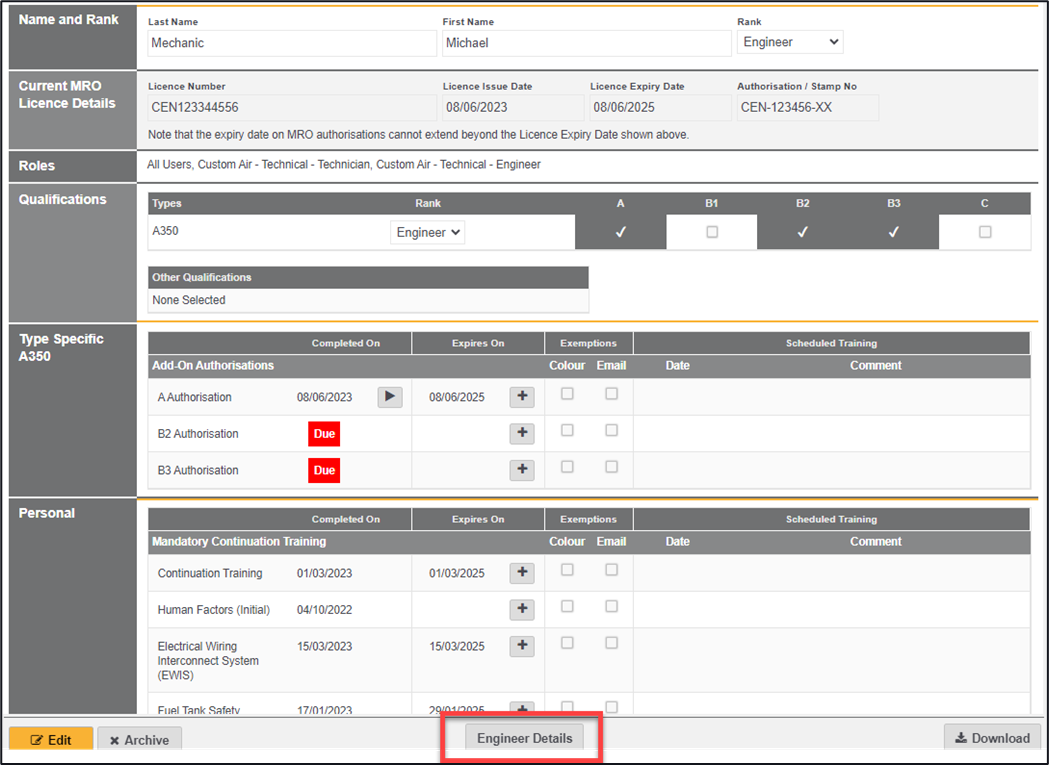Click the Last Name input field
The image size is (1049, 765).
[x=291, y=43]
